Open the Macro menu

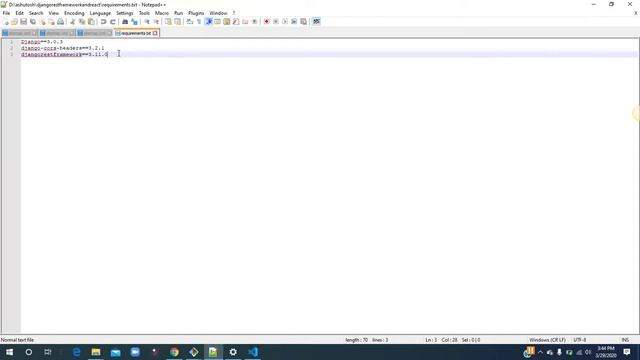162,13
